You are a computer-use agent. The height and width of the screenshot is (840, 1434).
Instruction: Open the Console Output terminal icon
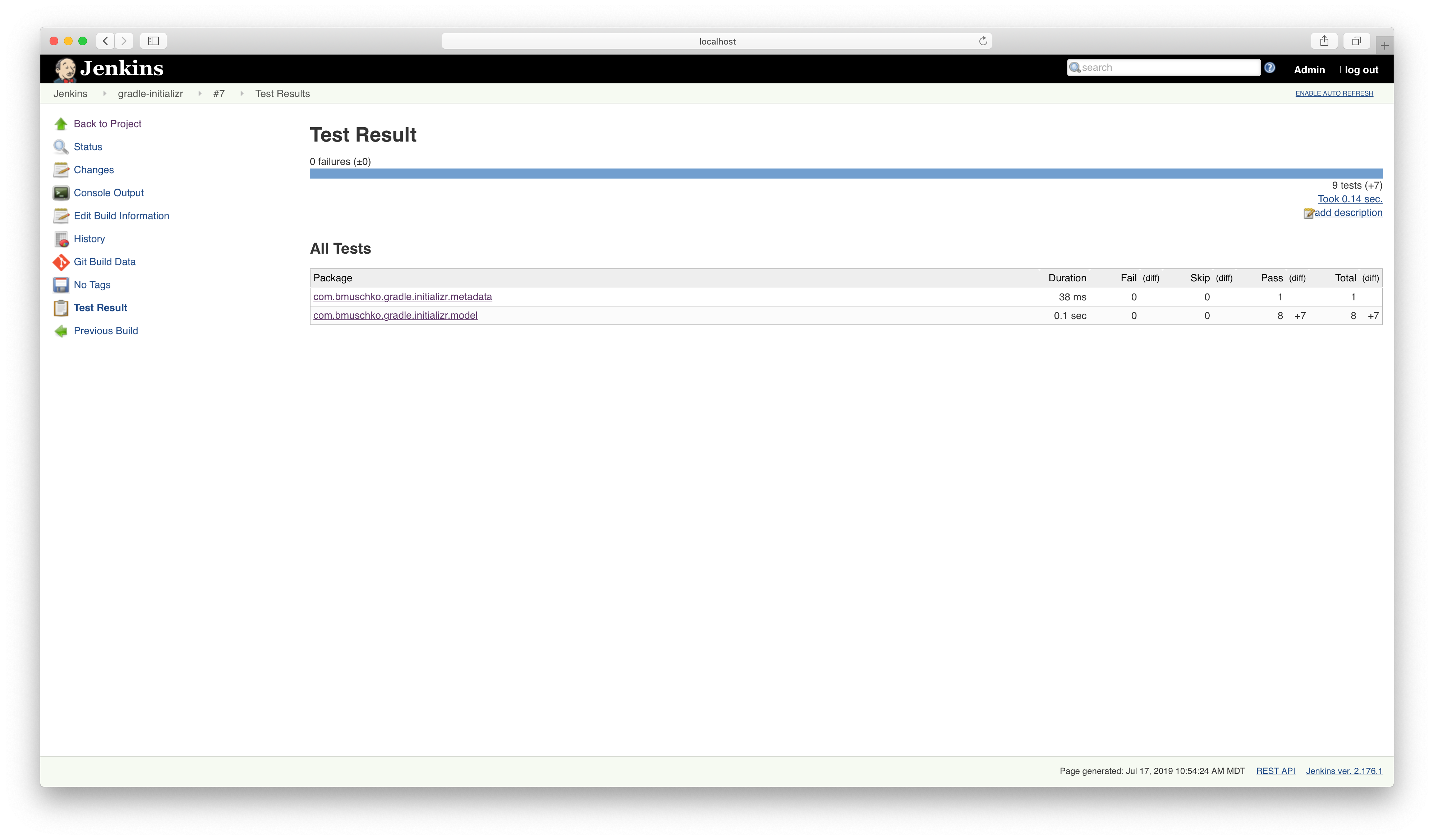(61, 193)
